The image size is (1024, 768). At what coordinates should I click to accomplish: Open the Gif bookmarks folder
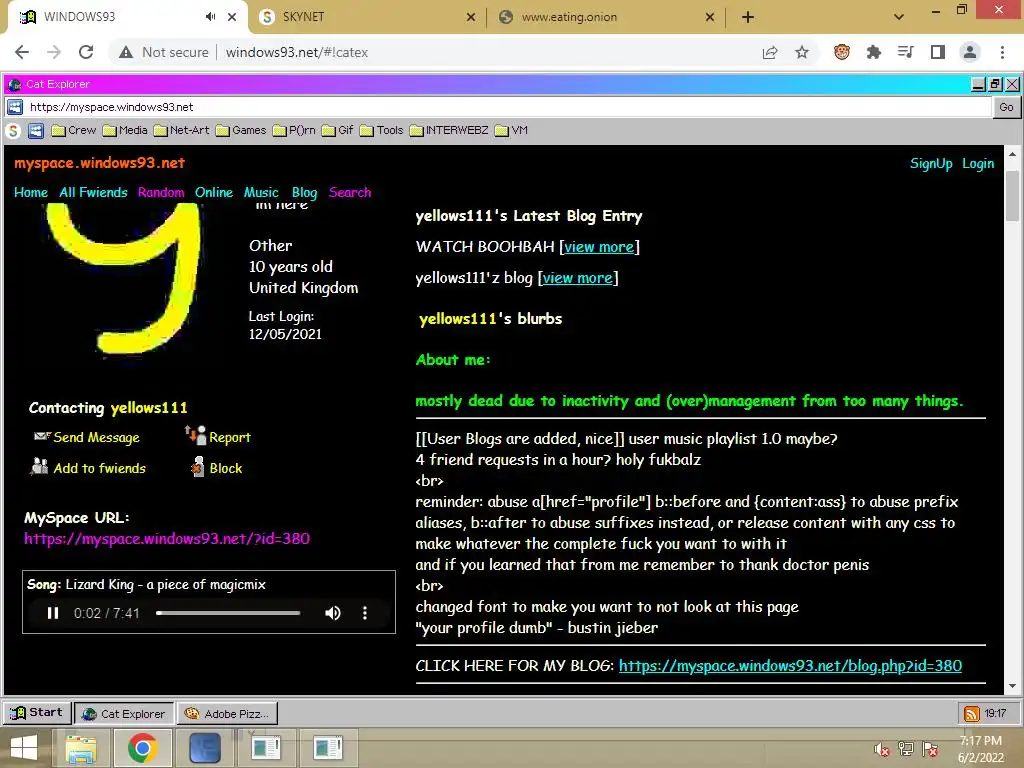tap(338, 131)
